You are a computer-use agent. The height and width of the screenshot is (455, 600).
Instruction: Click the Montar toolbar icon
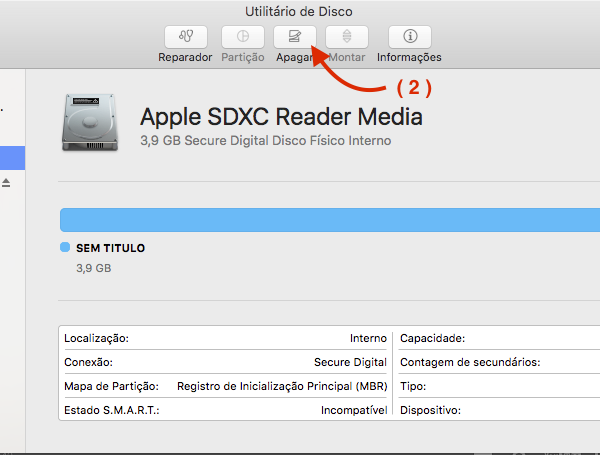click(347, 37)
